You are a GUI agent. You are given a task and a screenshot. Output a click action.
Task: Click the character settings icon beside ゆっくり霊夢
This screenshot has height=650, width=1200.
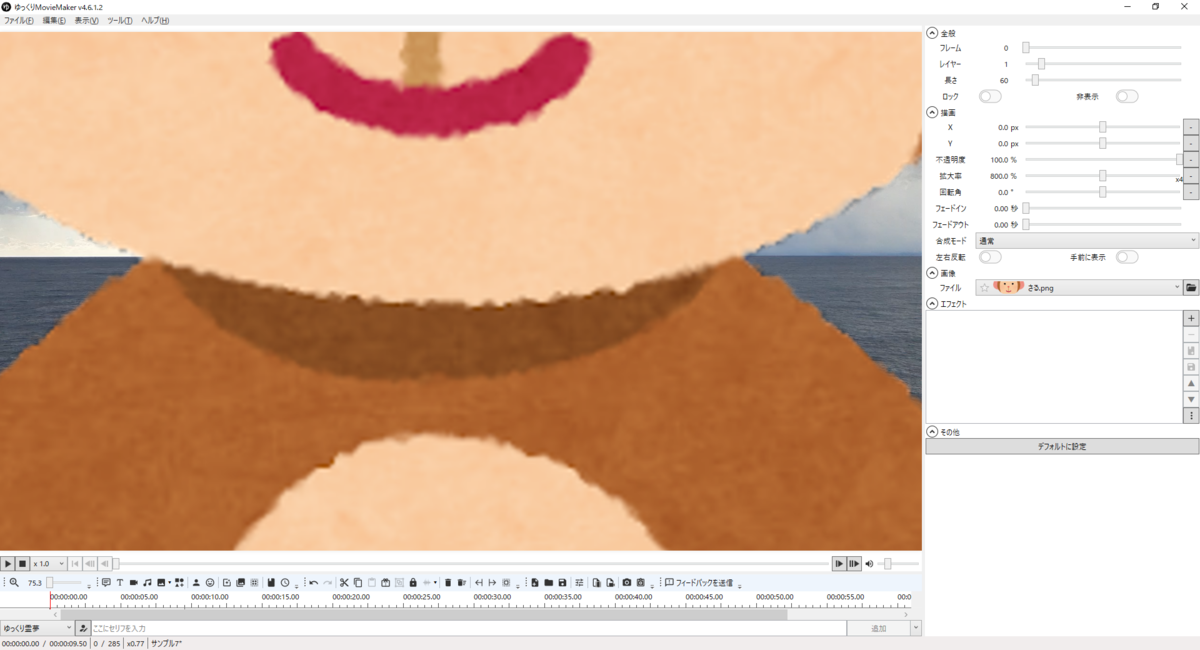coord(83,628)
